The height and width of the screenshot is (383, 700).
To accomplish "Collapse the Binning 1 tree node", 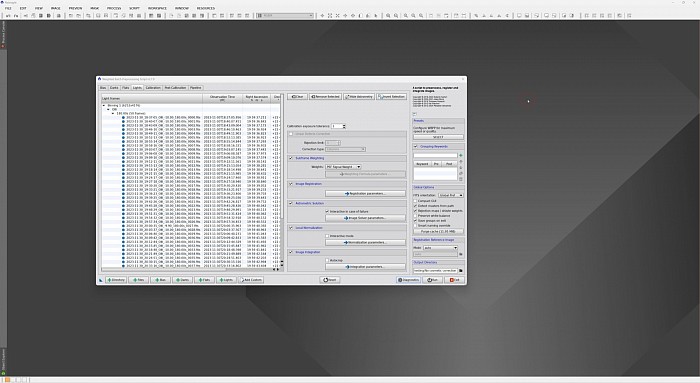I will pyautogui.click(x=104, y=105).
